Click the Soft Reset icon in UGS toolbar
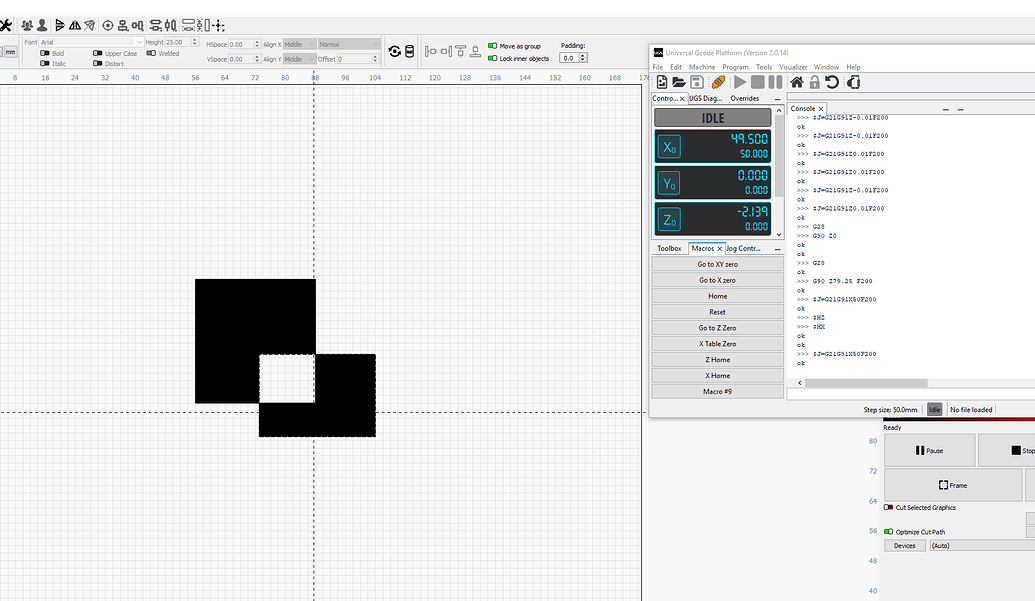Screen dimensions: 1035x601 click(x=833, y=83)
